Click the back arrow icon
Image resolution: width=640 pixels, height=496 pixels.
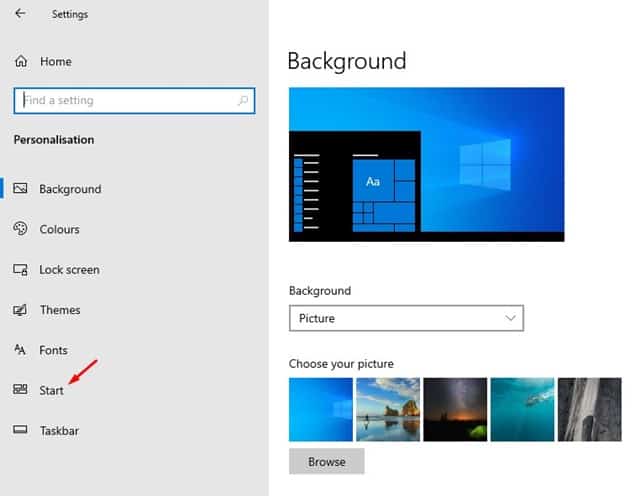click(20, 13)
